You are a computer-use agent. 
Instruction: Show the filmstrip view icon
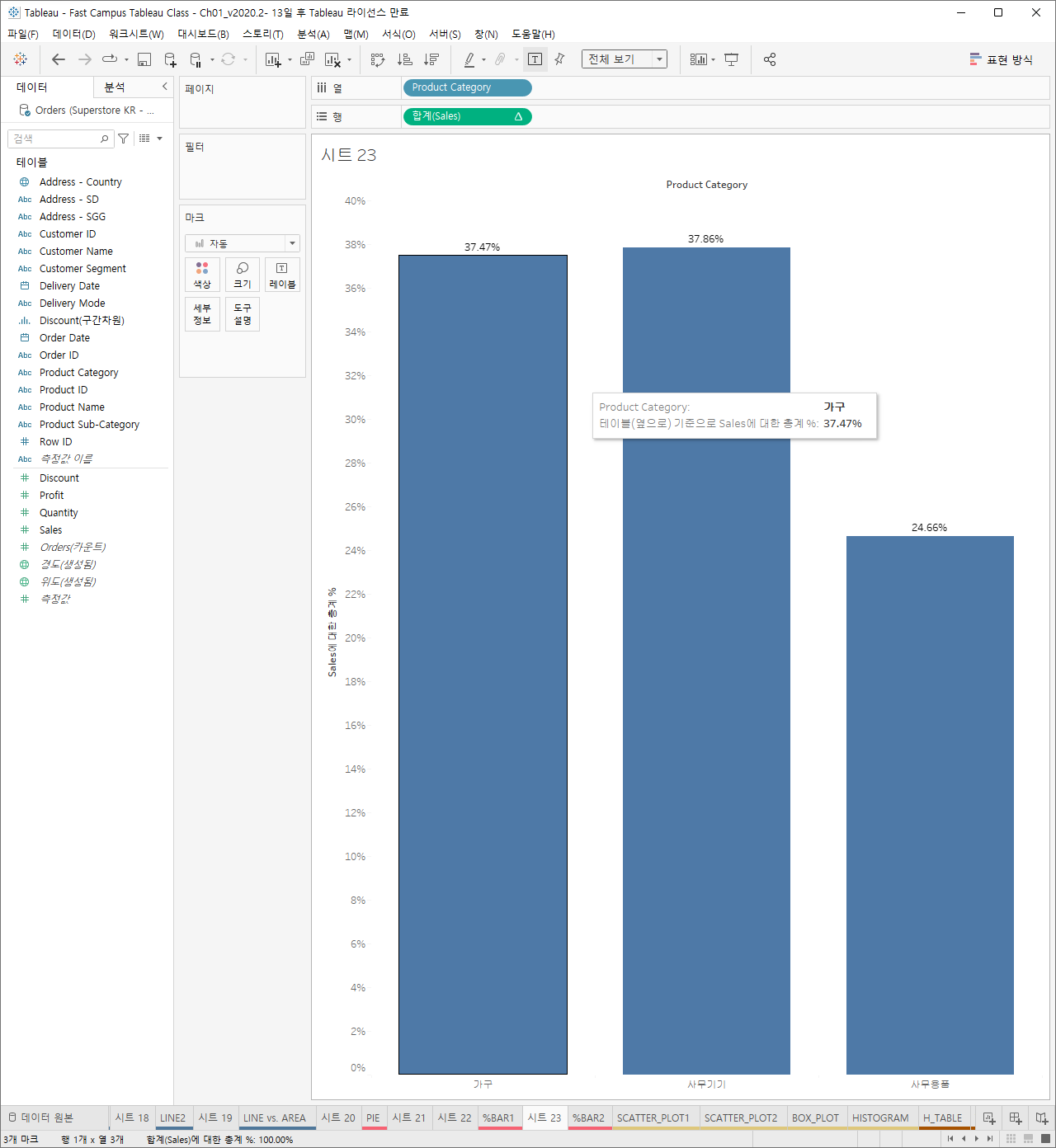click(1028, 1139)
